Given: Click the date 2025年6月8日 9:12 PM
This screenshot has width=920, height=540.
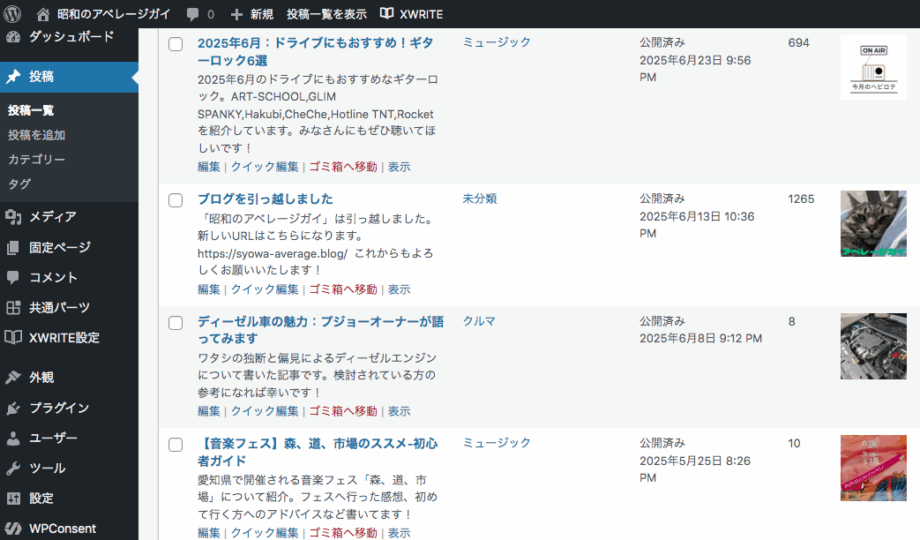Looking at the screenshot, I should (701, 338).
